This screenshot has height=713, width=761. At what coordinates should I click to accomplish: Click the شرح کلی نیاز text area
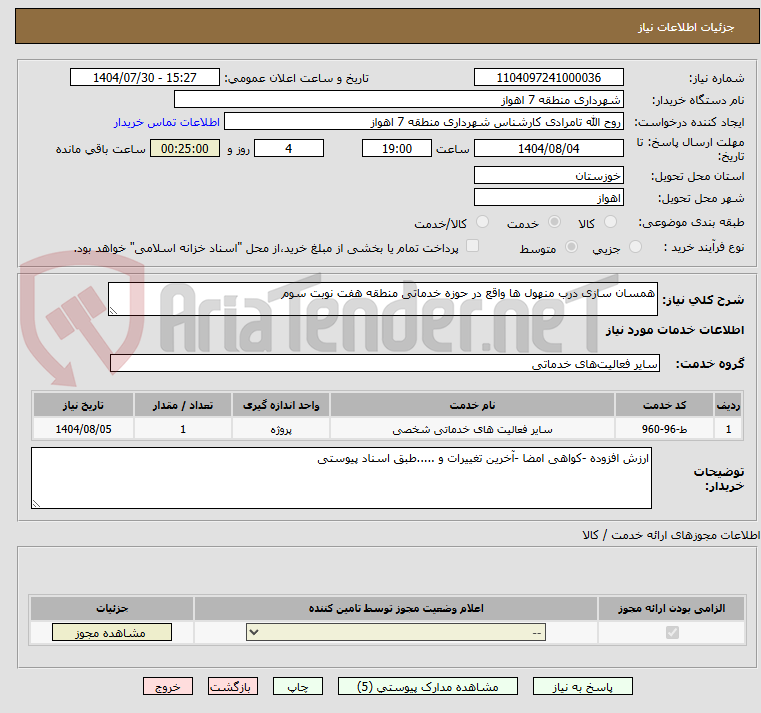(x=382, y=299)
